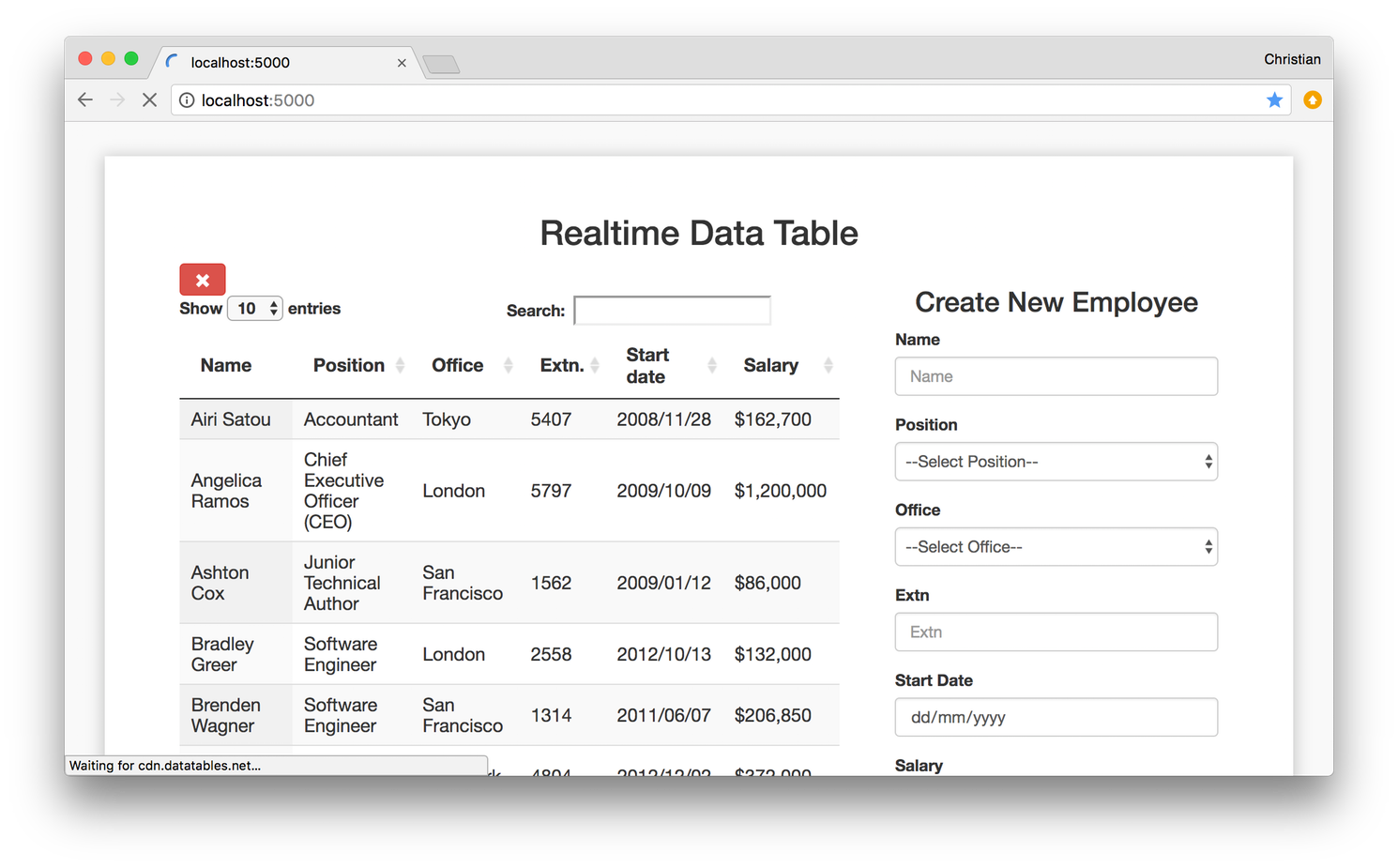Screen dimensions: 1398x868
Task: Sort table by Start date column
Action: tap(664, 365)
